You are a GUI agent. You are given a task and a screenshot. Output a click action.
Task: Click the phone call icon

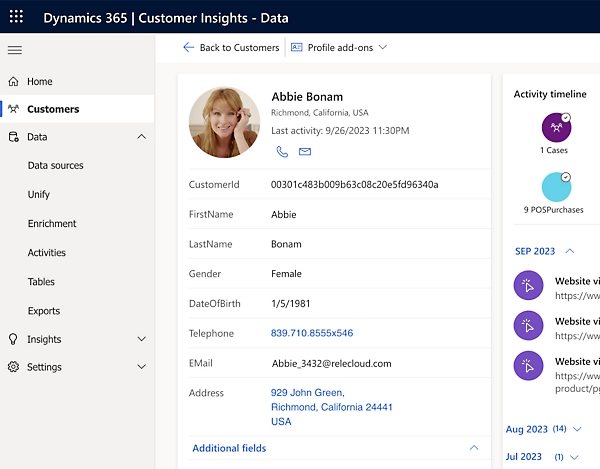click(282, 152)
